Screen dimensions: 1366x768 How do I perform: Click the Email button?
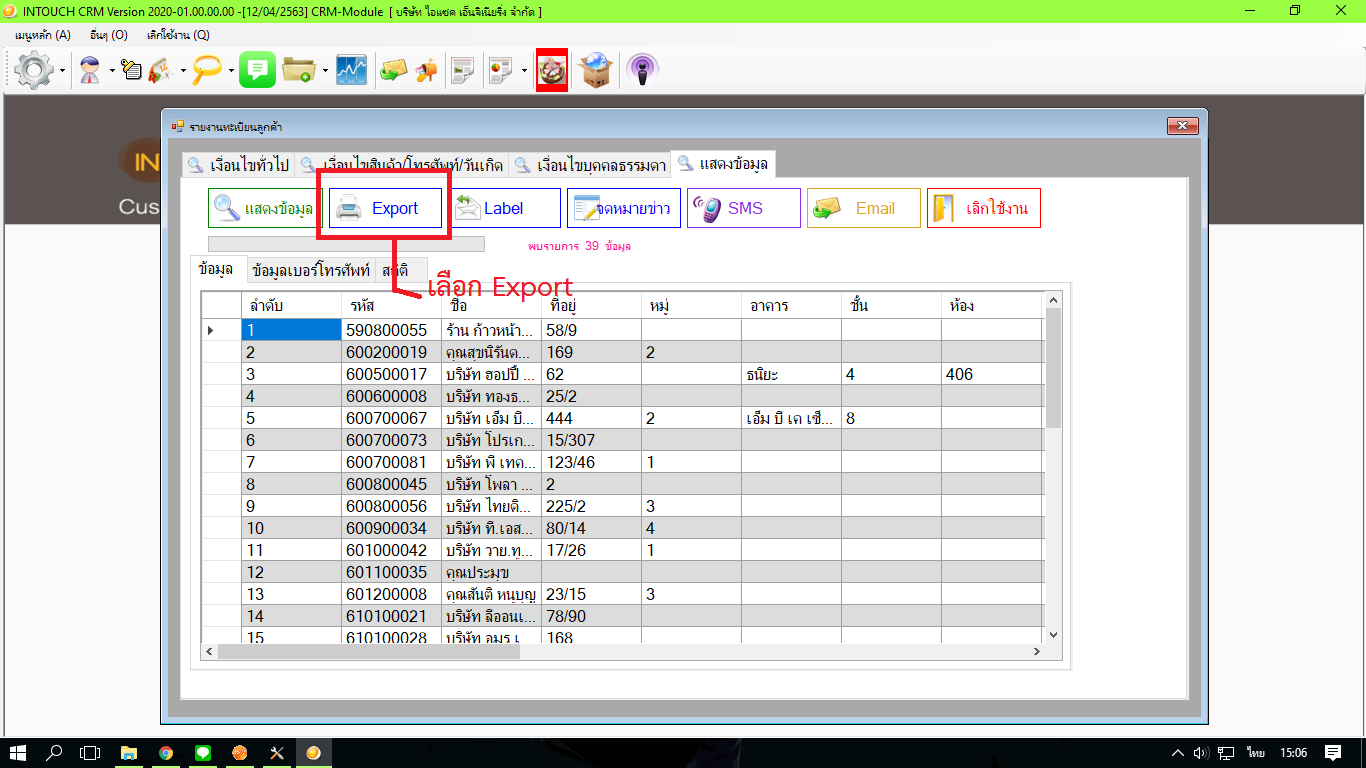pyautogui.click(x=863, y=208)
